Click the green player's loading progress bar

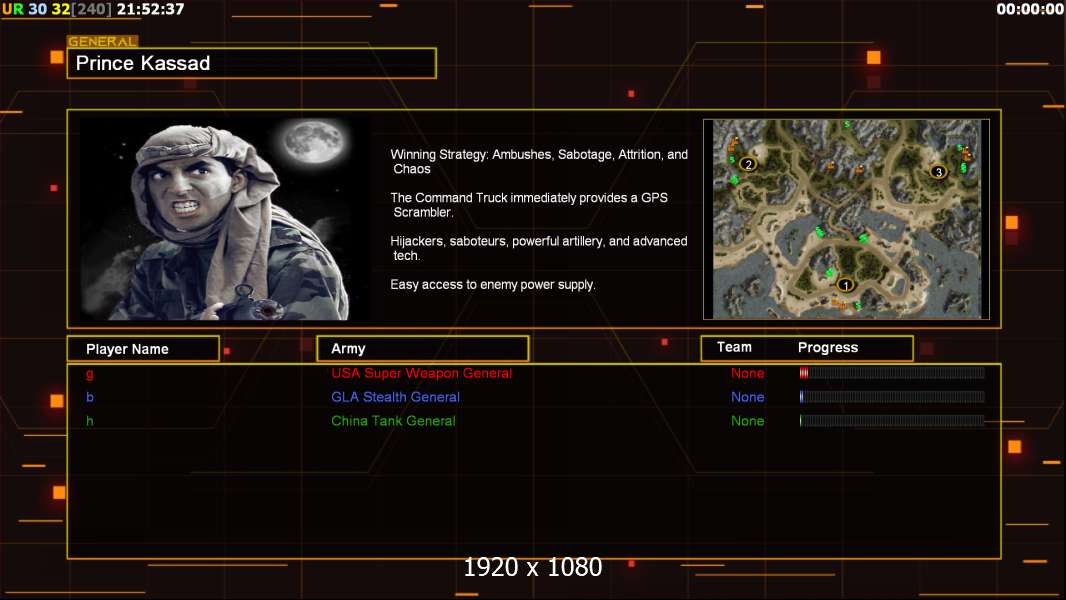tap(892, 420)
